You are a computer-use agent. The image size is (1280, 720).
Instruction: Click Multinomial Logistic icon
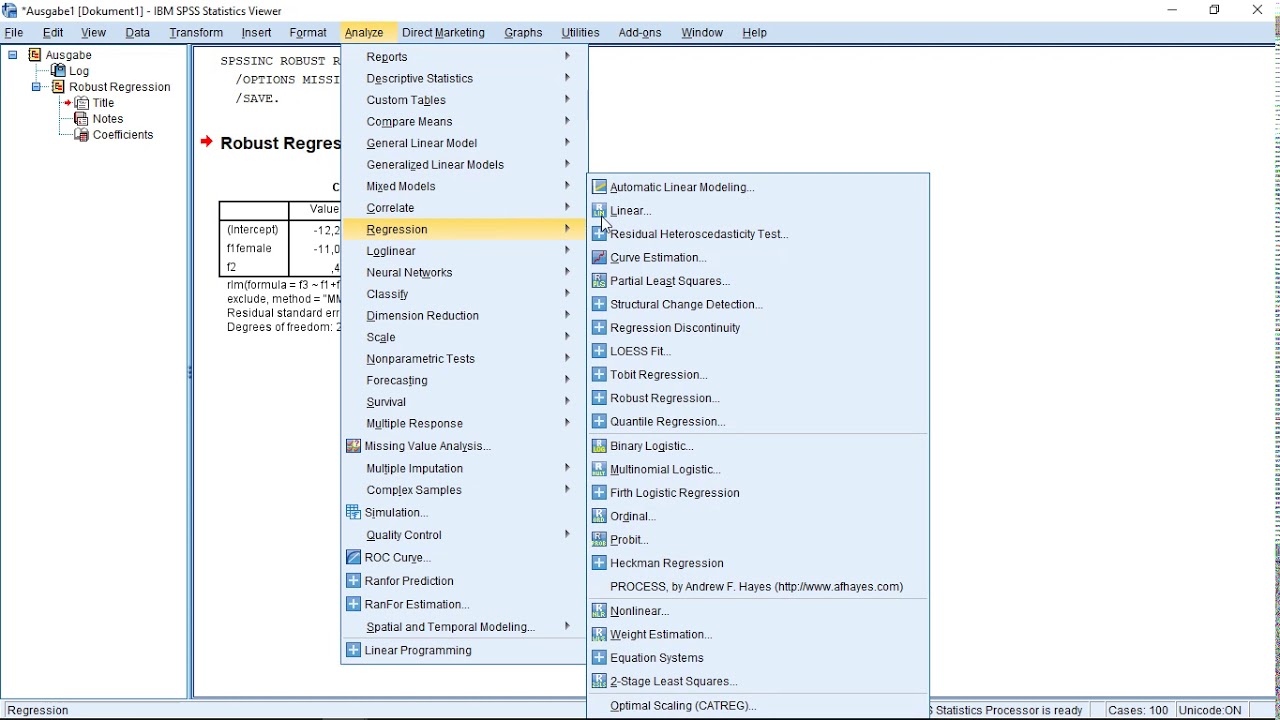pyautogui.click(x=600, y=470)
